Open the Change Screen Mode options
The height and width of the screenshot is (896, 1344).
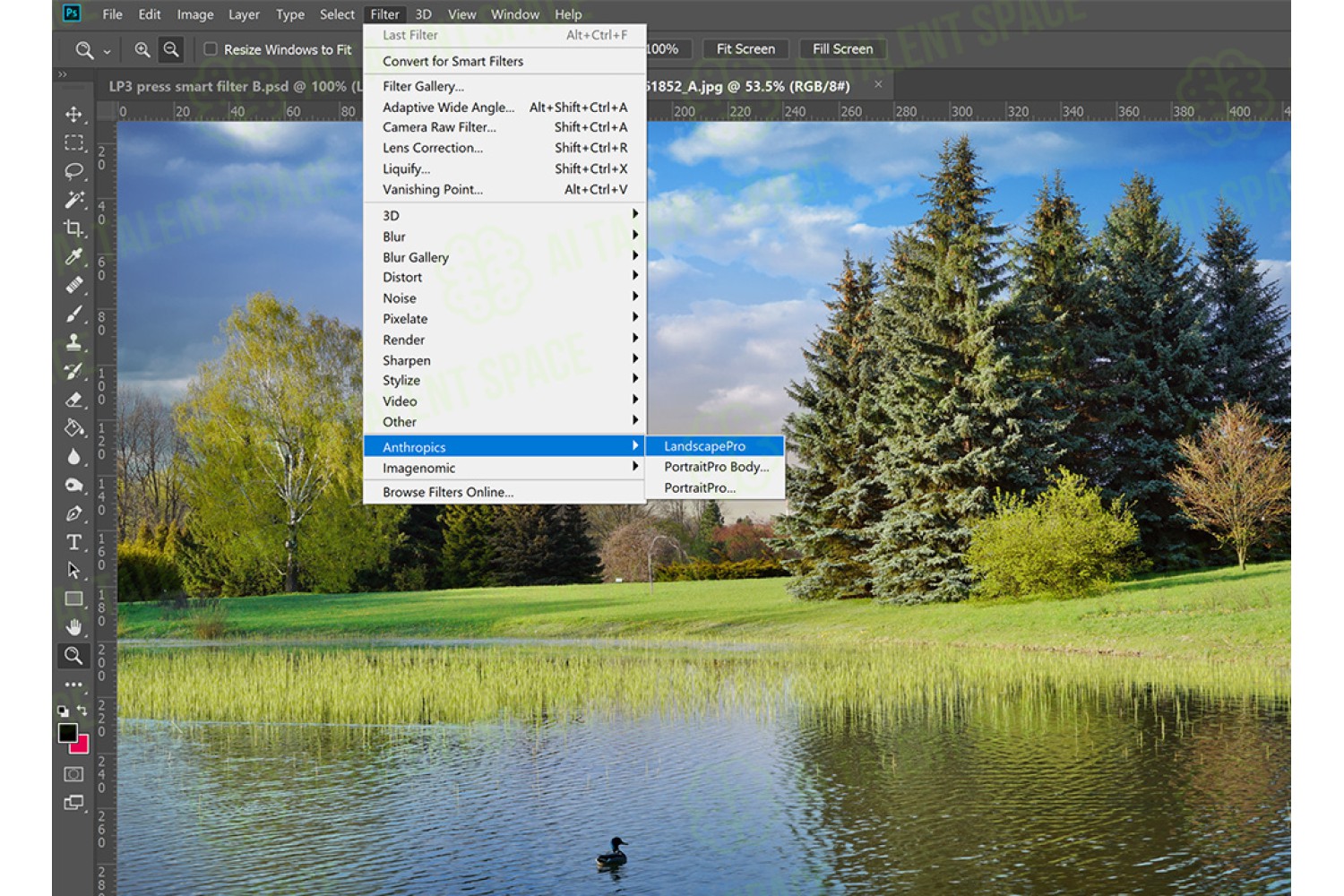point(73,803)
